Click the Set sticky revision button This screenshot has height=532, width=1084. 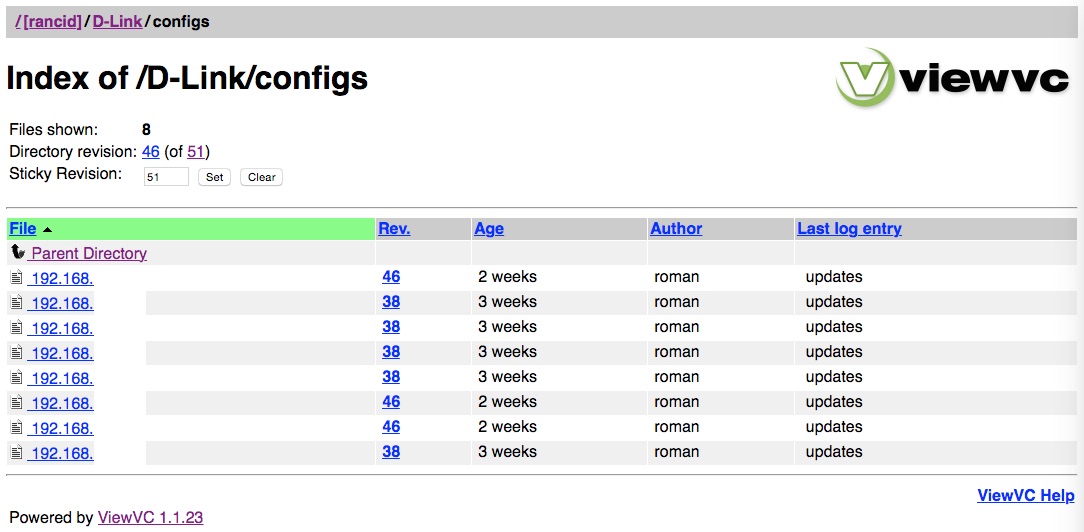pyautogui.click(x=214, y=177)
